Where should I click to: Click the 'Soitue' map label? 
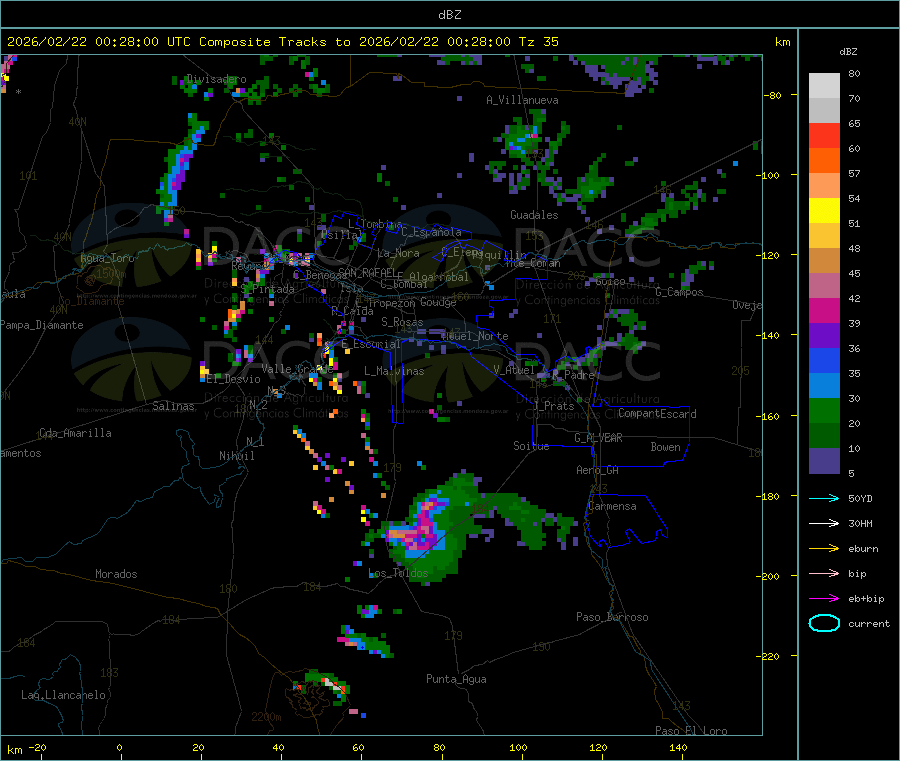point(531,446)
